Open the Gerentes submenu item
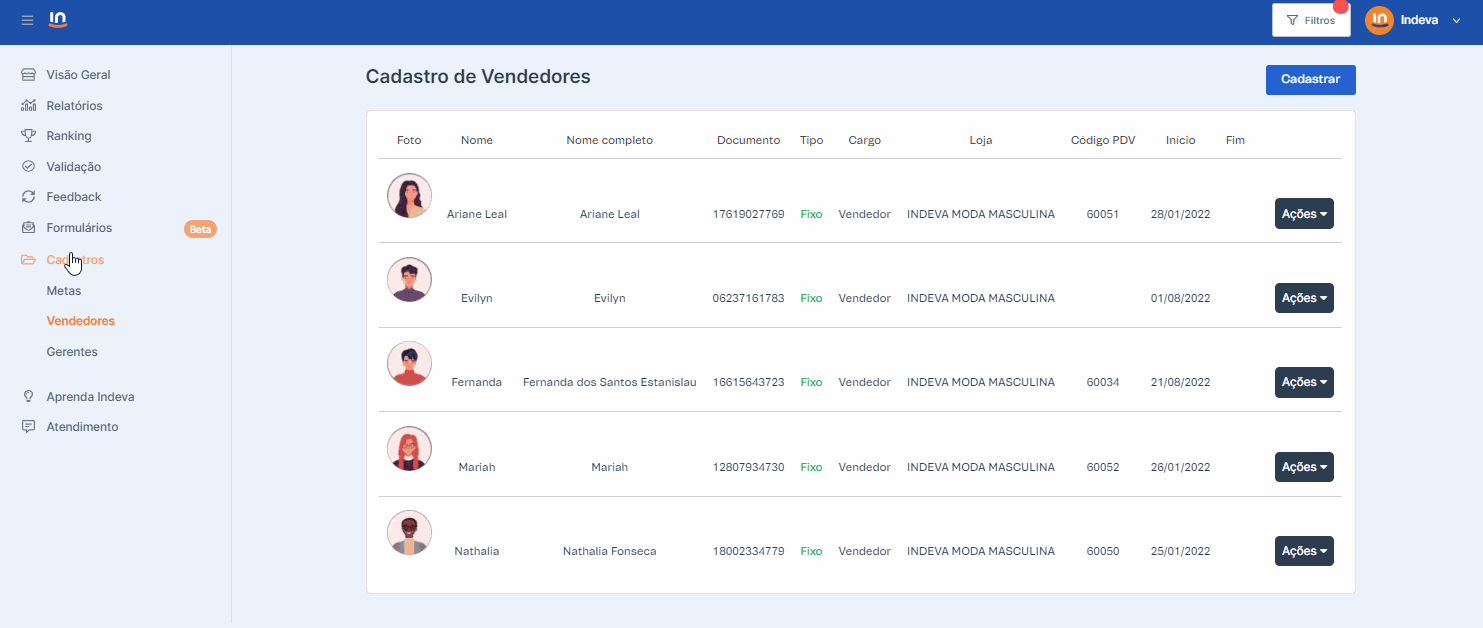The width and height of the screenshot is (1483, 628). [72, 352]
